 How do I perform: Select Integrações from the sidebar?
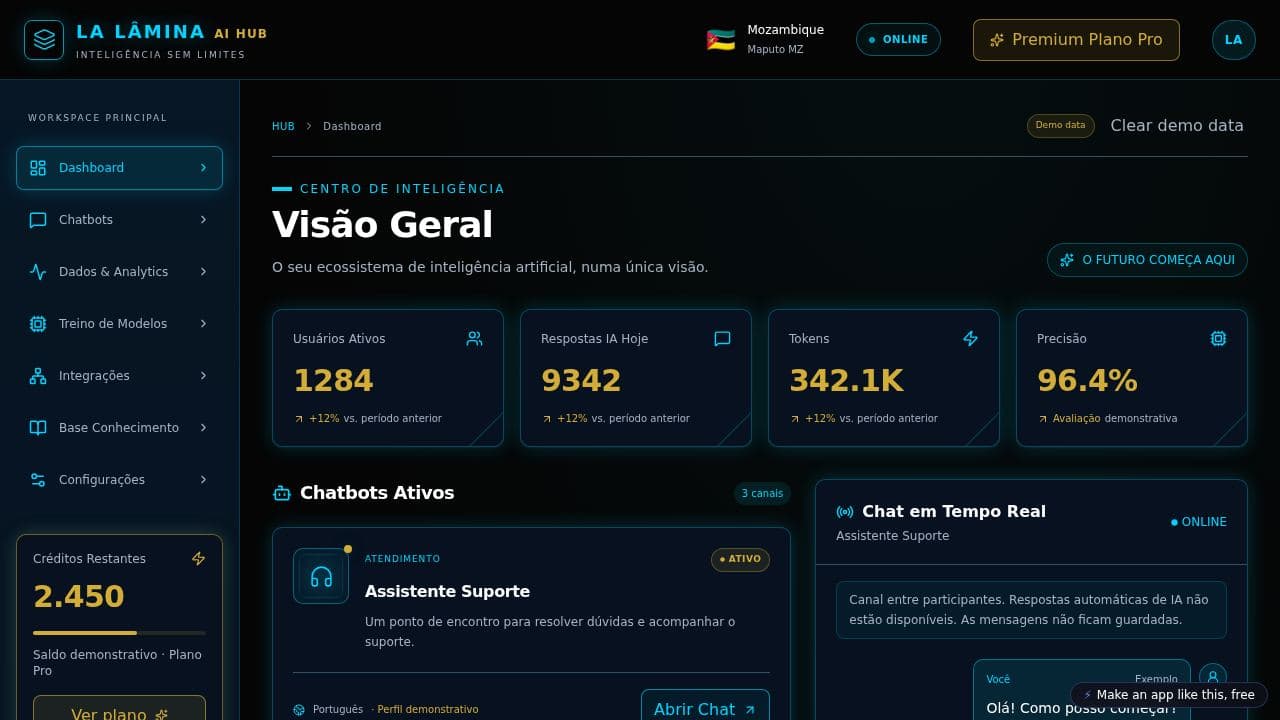click(119, 376)
